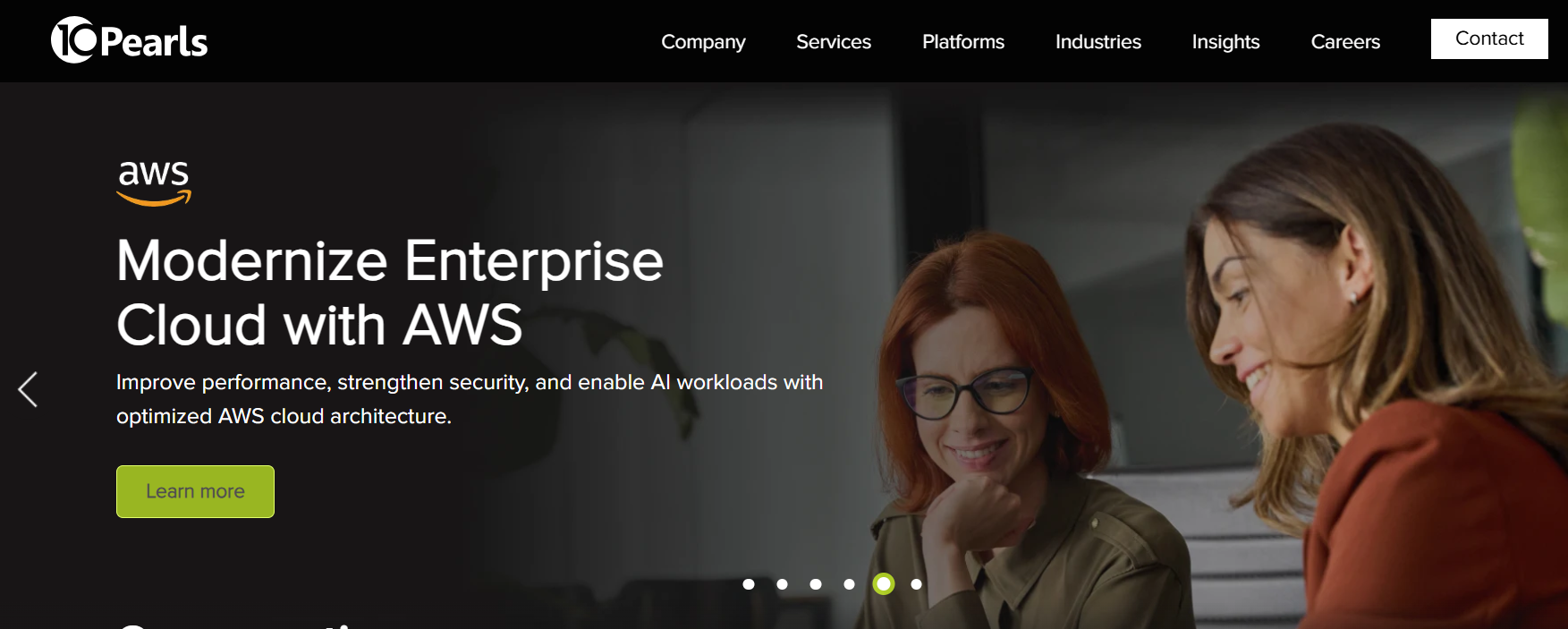Select the second carousel slide dot
This screenshot has width=1568, height=629.
click(x=782, y=584)
